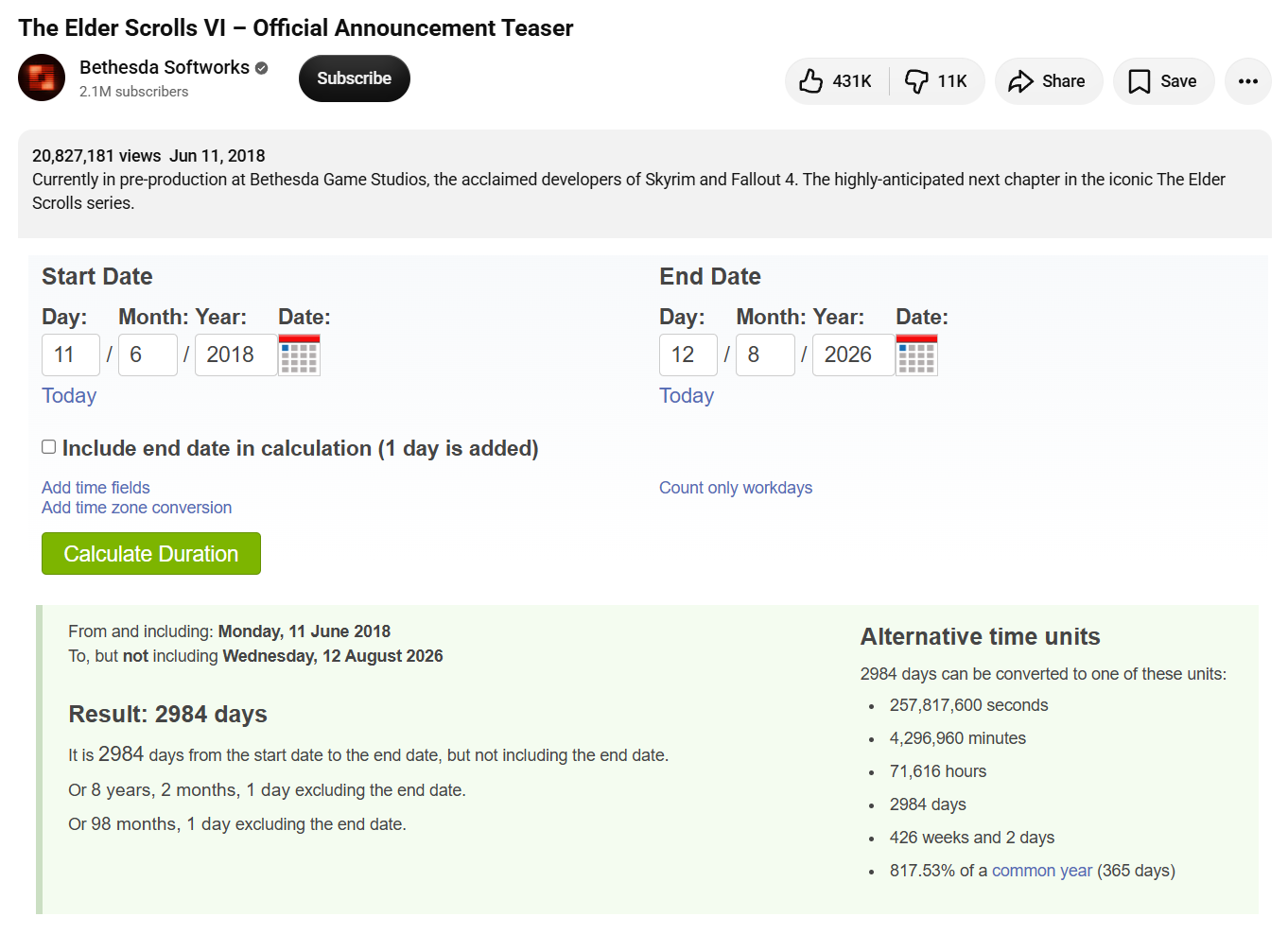Click the 98 months, 1 day line
The width and height of the screenshot is (1288, 934).
[x=237, y=824]
